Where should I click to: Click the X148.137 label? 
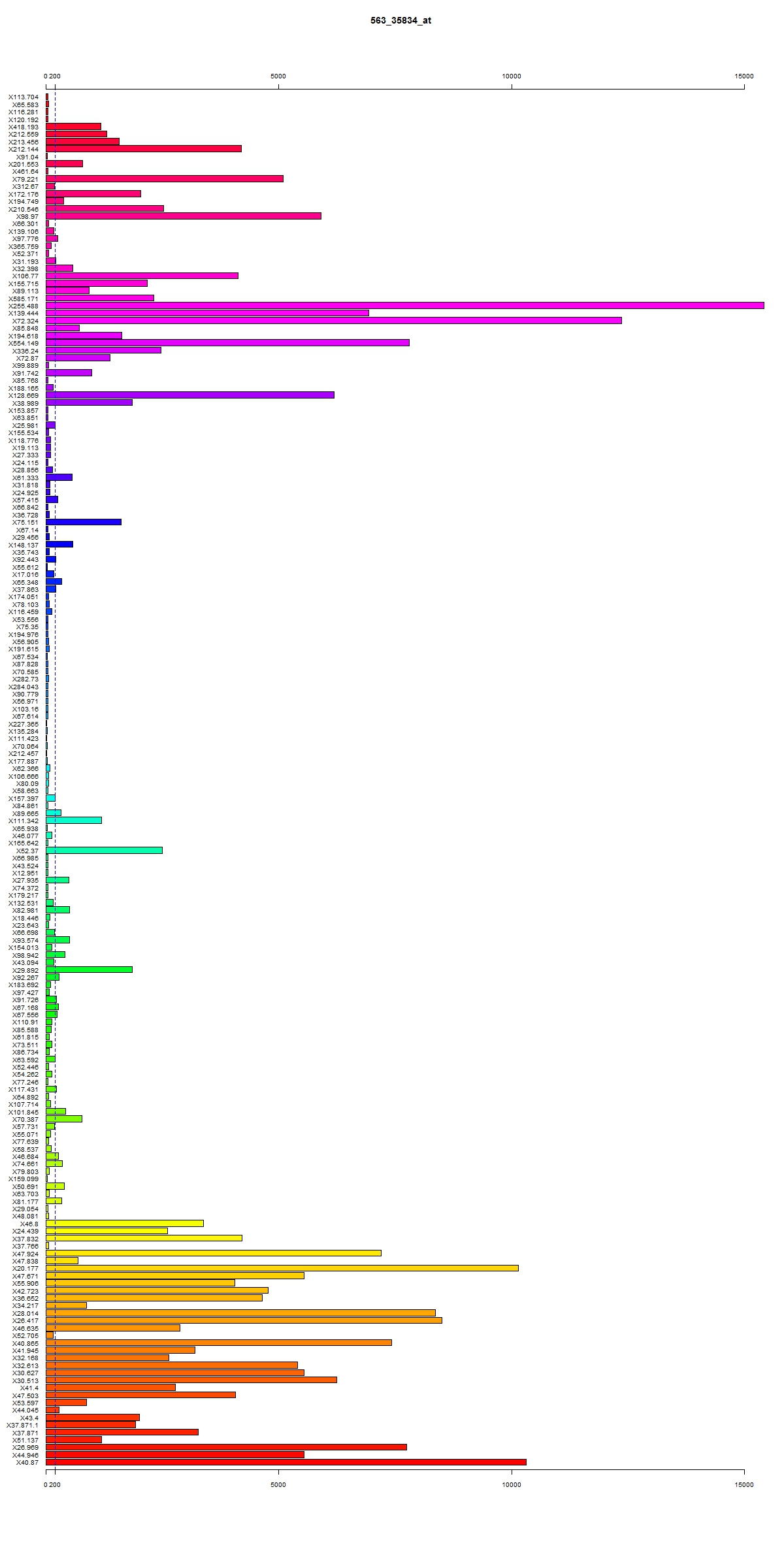(x=24, y=545)
